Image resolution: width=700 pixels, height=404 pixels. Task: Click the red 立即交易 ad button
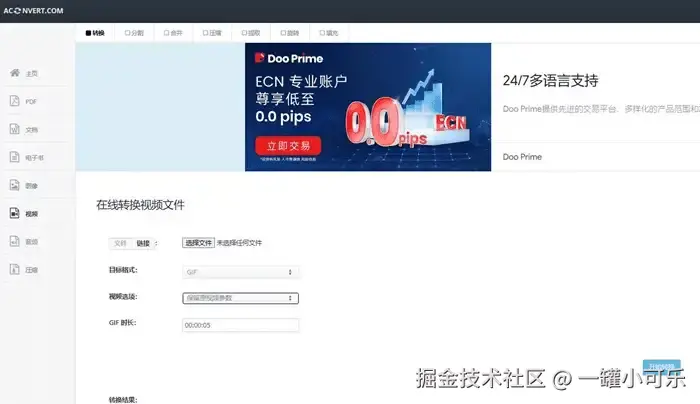click(x=288, y=146)
